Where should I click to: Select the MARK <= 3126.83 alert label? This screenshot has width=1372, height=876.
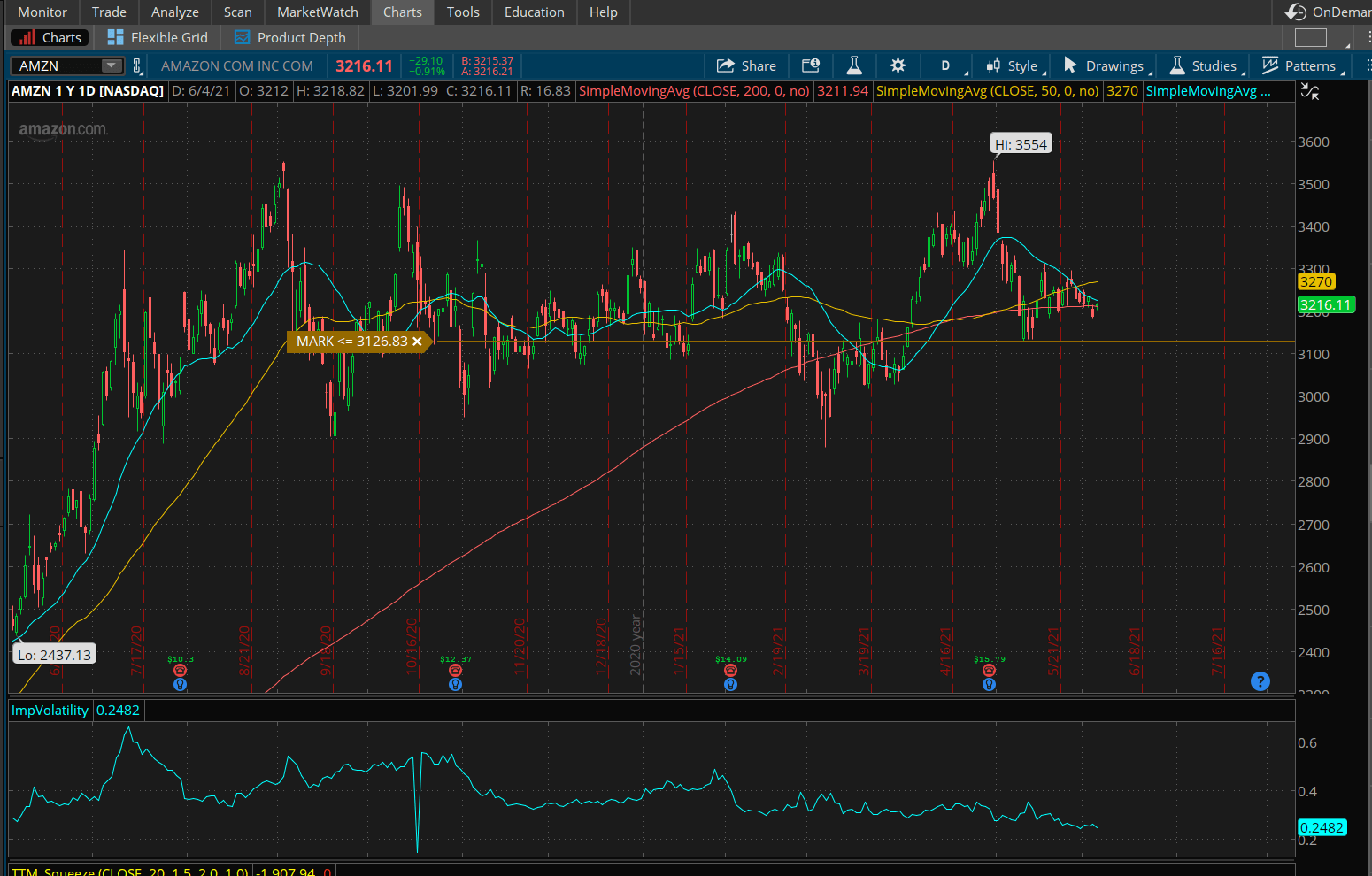pyautogui.click(x=352, y=342)
